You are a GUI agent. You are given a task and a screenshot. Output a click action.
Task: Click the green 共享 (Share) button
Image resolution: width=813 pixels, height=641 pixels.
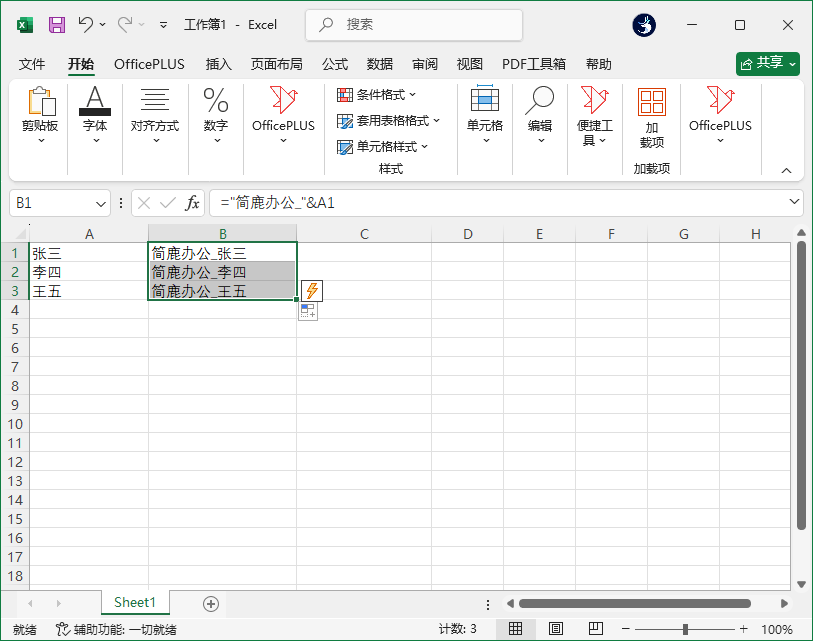click(767, 62)
